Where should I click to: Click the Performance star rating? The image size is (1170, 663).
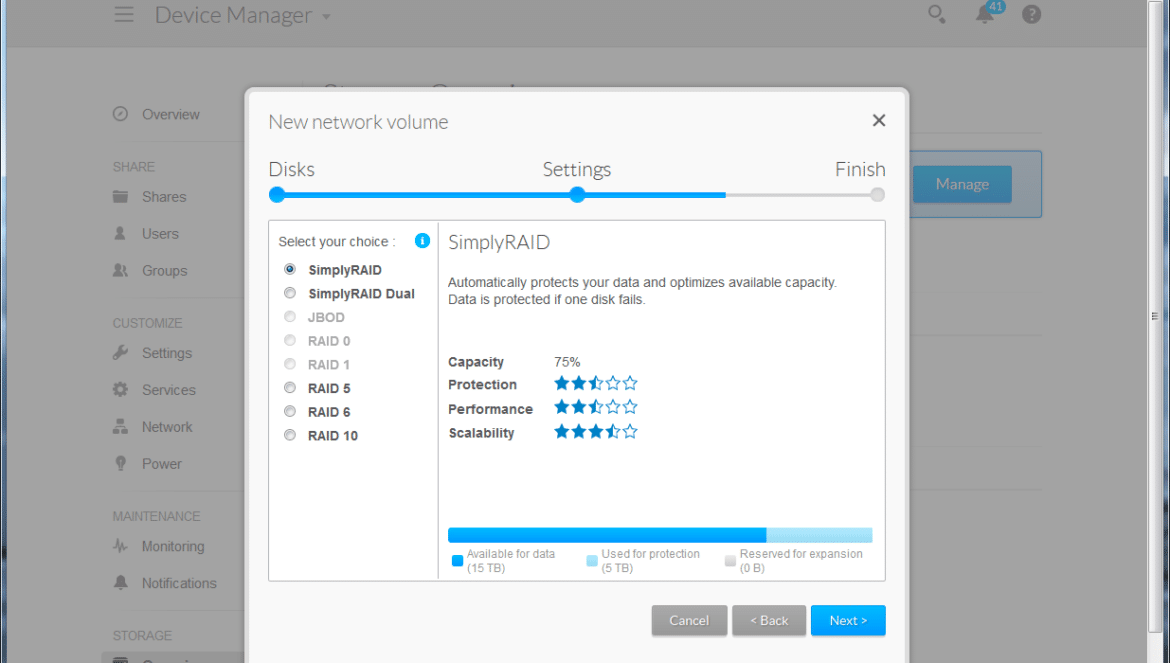point(595,407)
